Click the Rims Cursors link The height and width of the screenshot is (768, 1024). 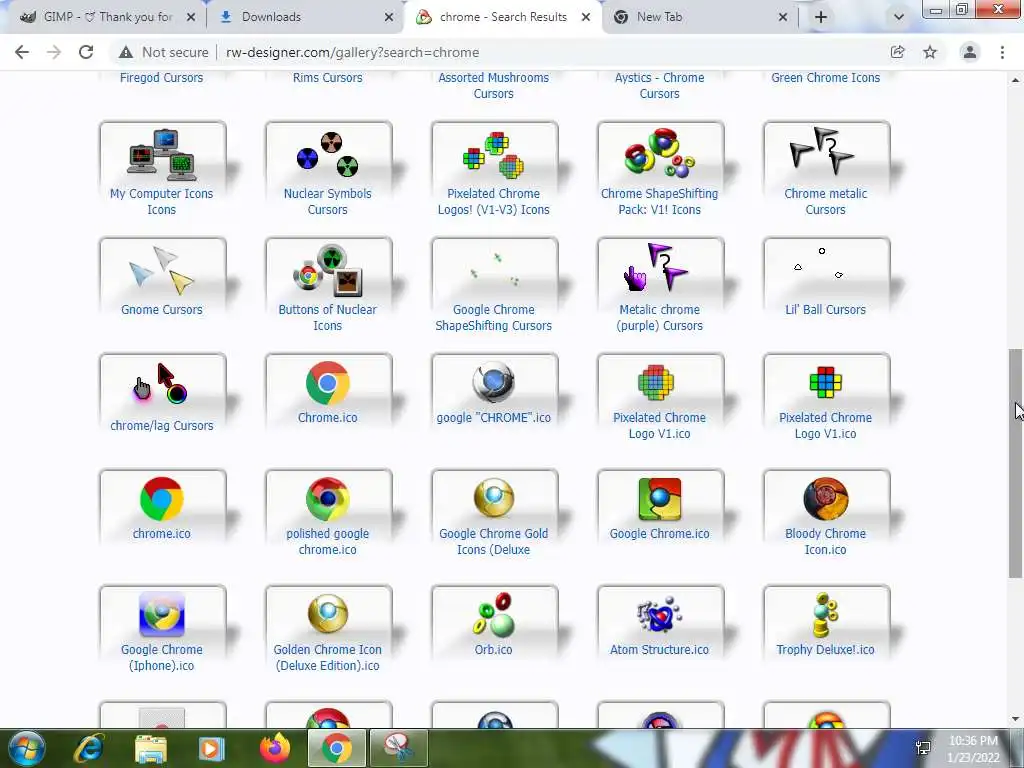pyautogui.click(x=327, y=78)
